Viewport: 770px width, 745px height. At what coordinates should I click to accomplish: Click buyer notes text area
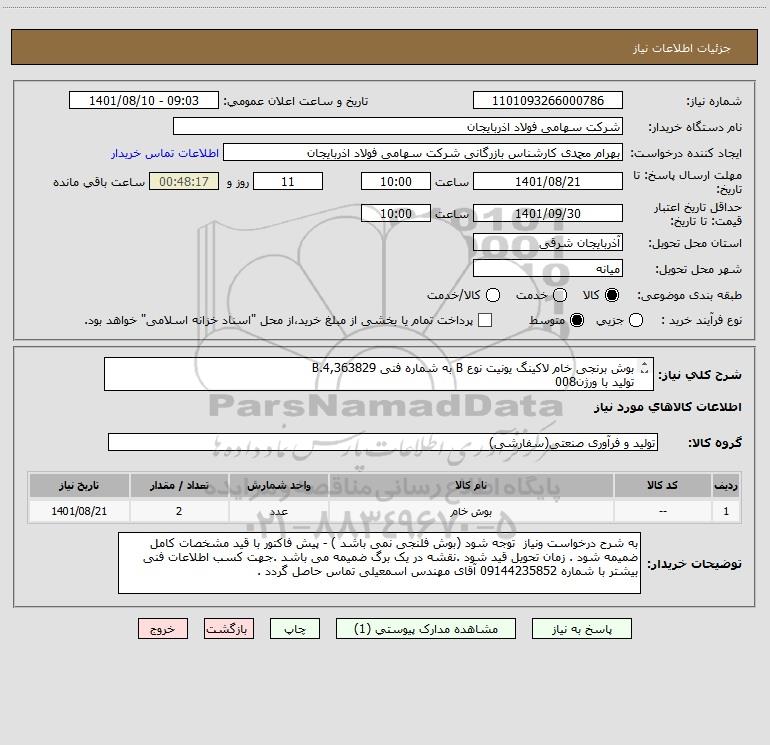[x=379, y=563]
